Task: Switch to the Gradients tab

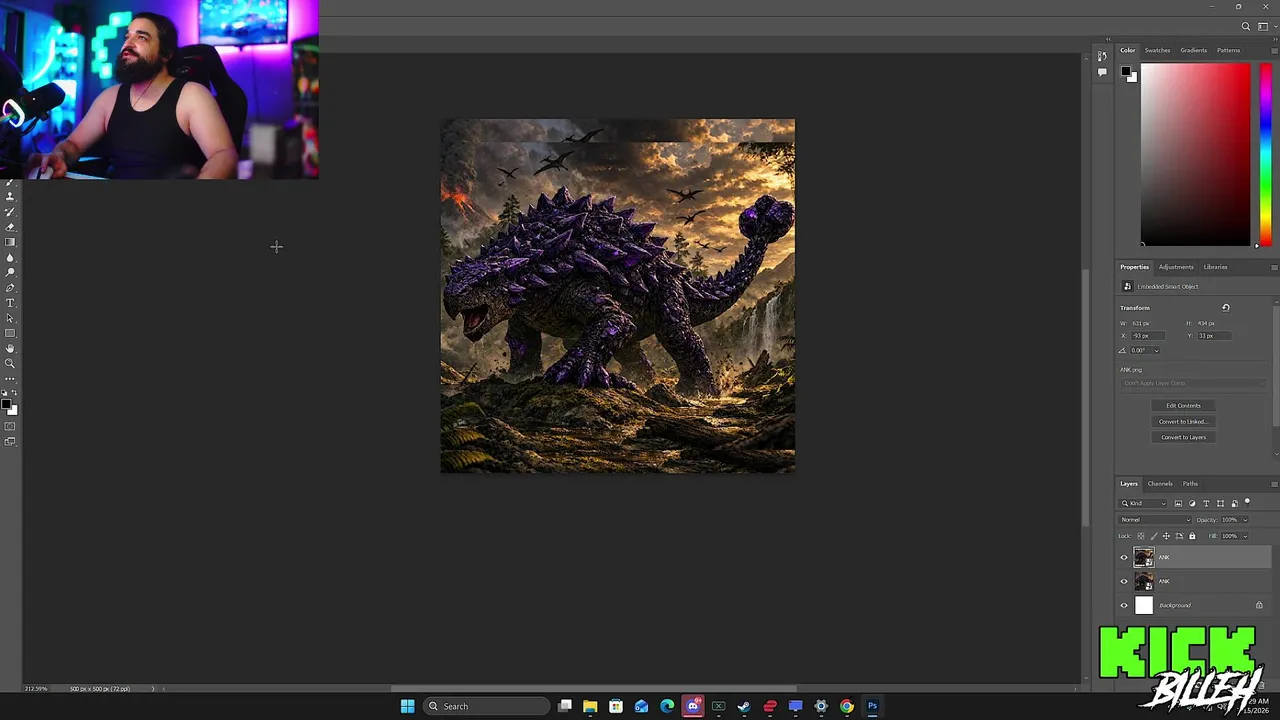Action: pos(1193,50)
